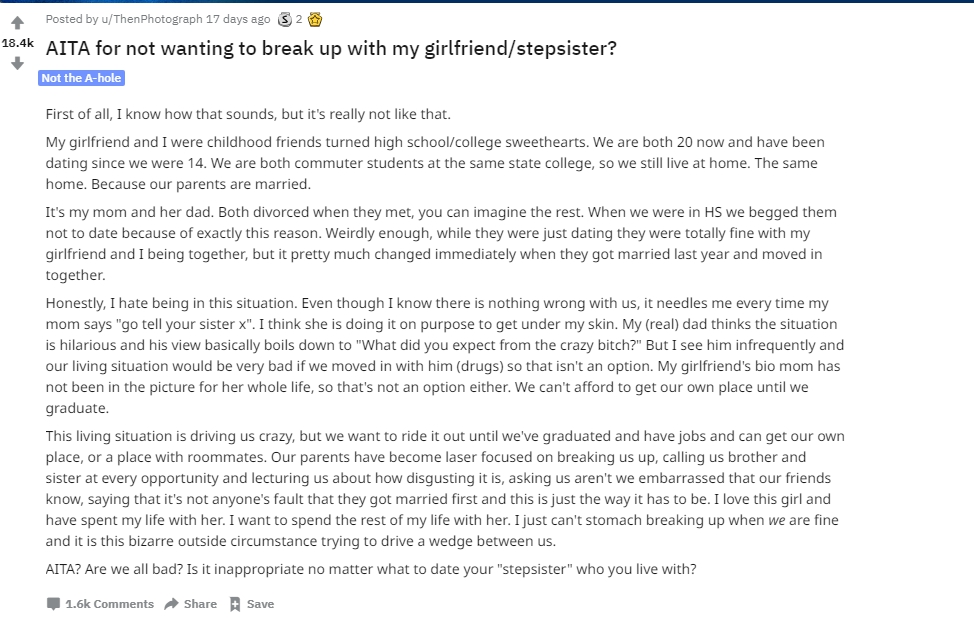Open the u/ThenPhotograph user profile

152,19
